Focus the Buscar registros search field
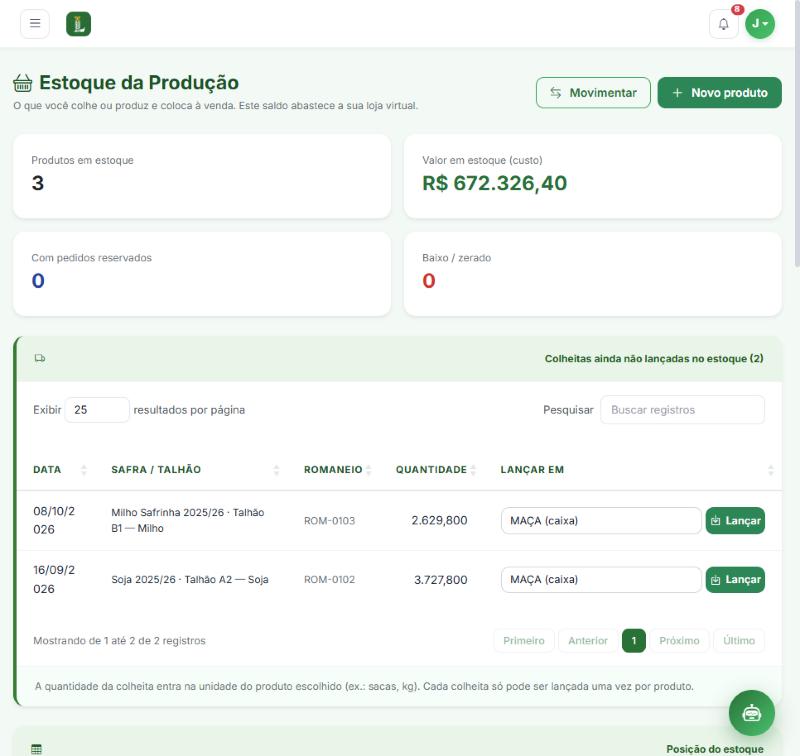The height and width of the screenshot is (756, 800). pos(682,410)
